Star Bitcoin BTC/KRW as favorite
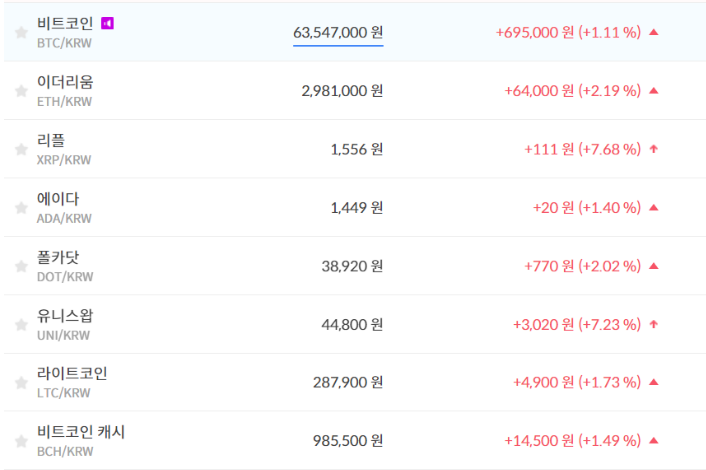The width and height of the screenshot is (706, 470). point(21,33)
